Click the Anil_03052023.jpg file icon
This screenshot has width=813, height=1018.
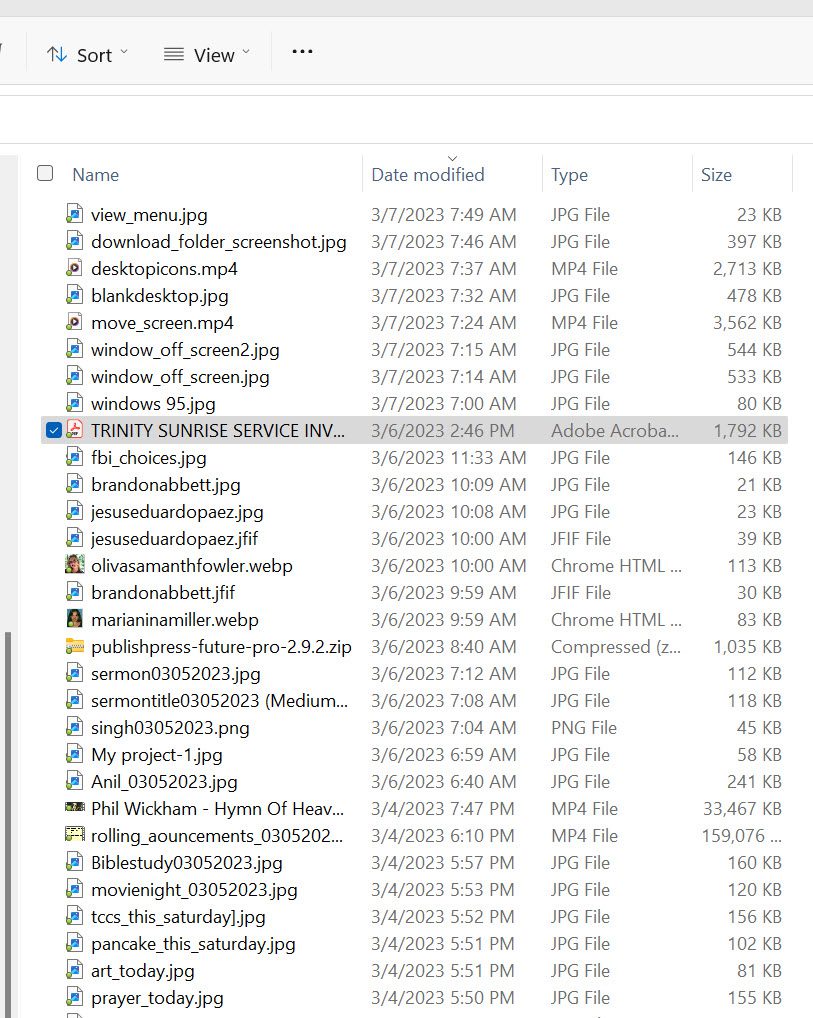pos(75,781)
